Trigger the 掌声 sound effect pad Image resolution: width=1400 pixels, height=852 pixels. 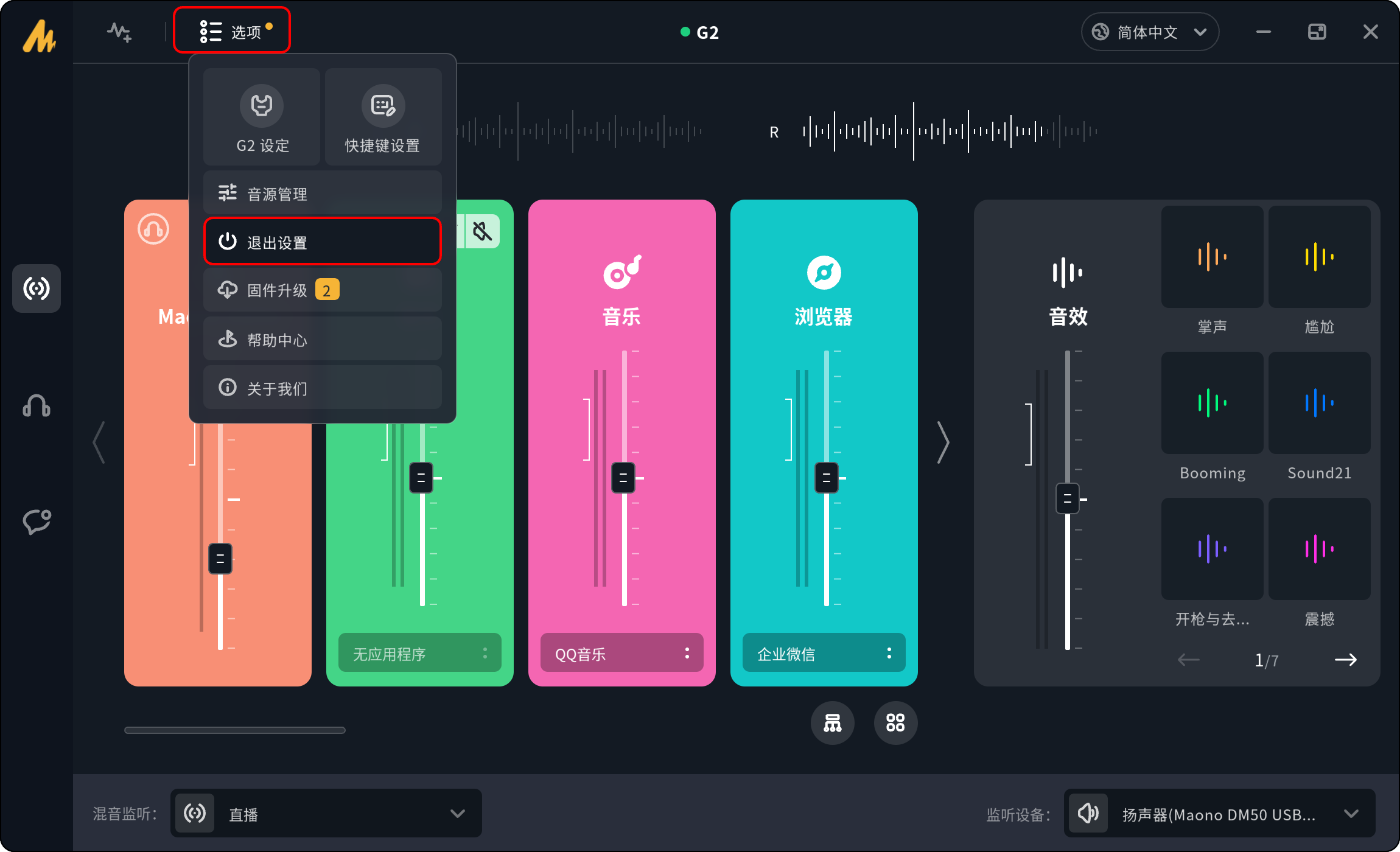tap(1212, 257)
